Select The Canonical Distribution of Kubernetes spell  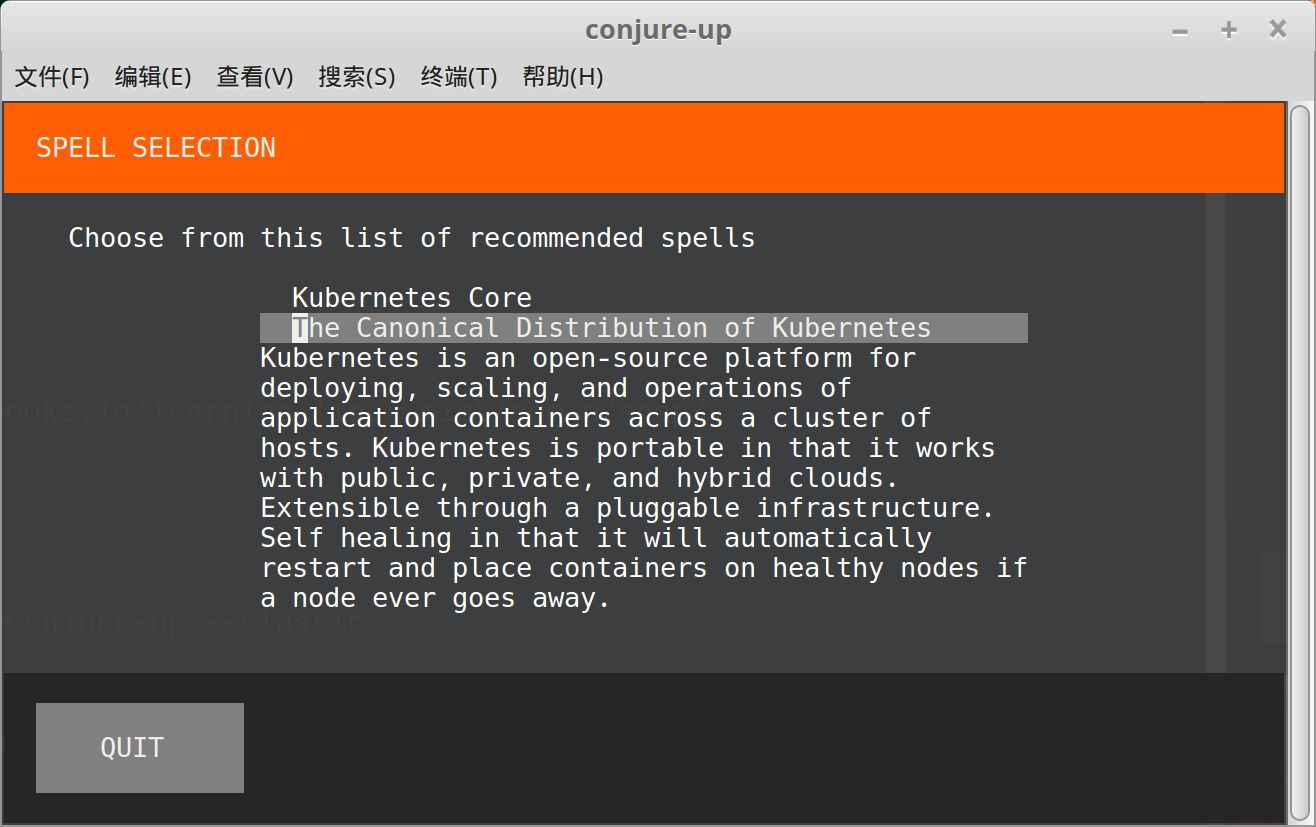[x=644, y=328]
